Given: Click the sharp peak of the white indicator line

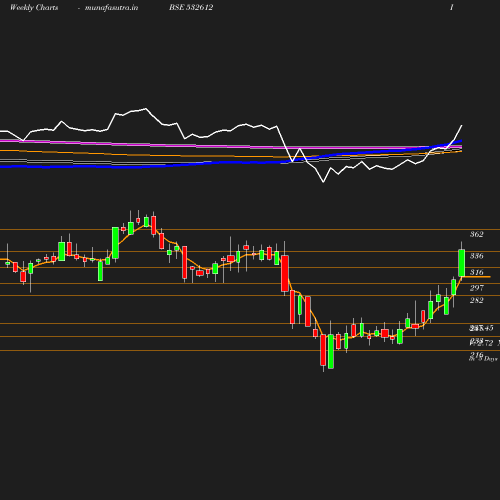Looking at the screenshot, I should 146,109.
